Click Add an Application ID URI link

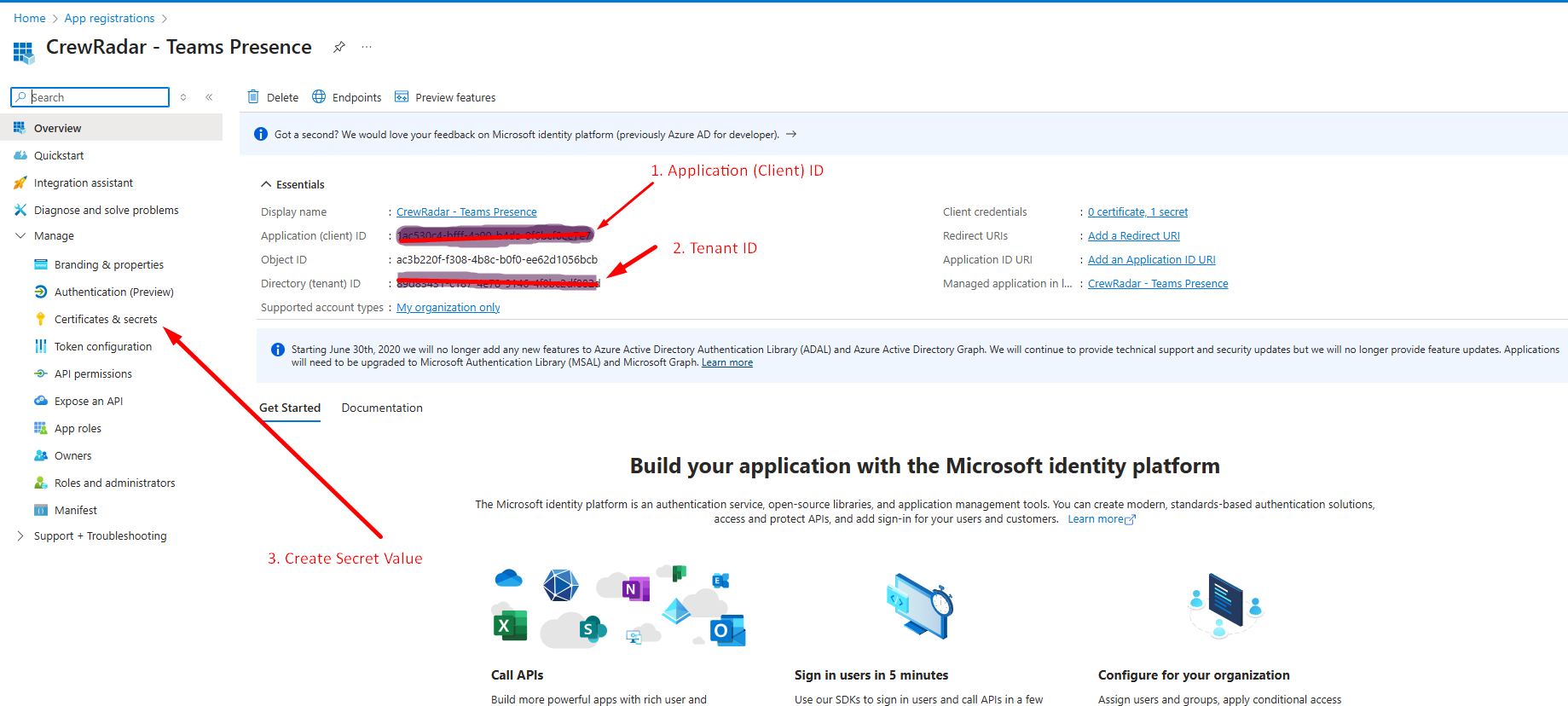(x=1152, y=259)
